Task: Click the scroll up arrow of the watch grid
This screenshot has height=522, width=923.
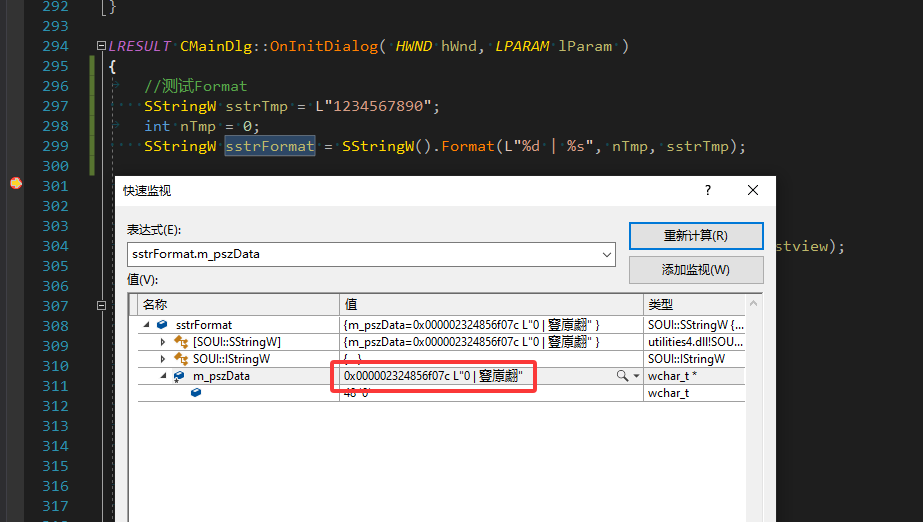Action: coord(753,304)
